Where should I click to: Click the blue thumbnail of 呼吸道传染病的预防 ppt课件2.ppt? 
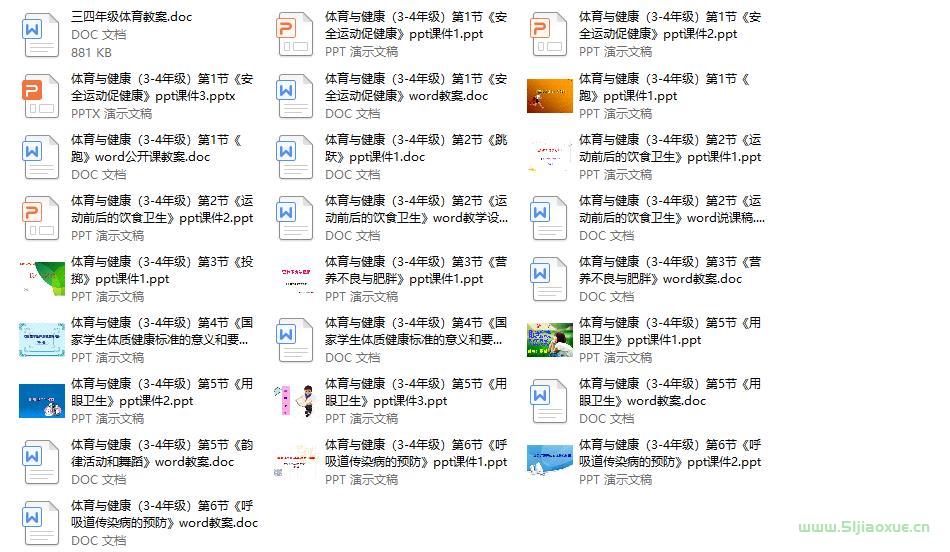tap(550, 462)
